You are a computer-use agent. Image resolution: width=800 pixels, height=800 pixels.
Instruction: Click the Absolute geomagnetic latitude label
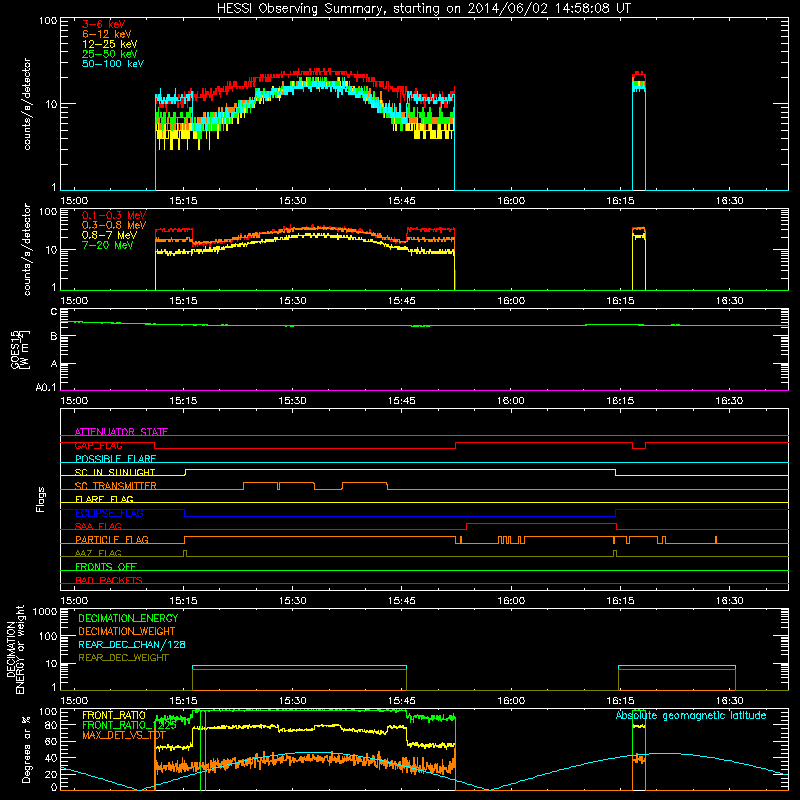pos(691,715)
